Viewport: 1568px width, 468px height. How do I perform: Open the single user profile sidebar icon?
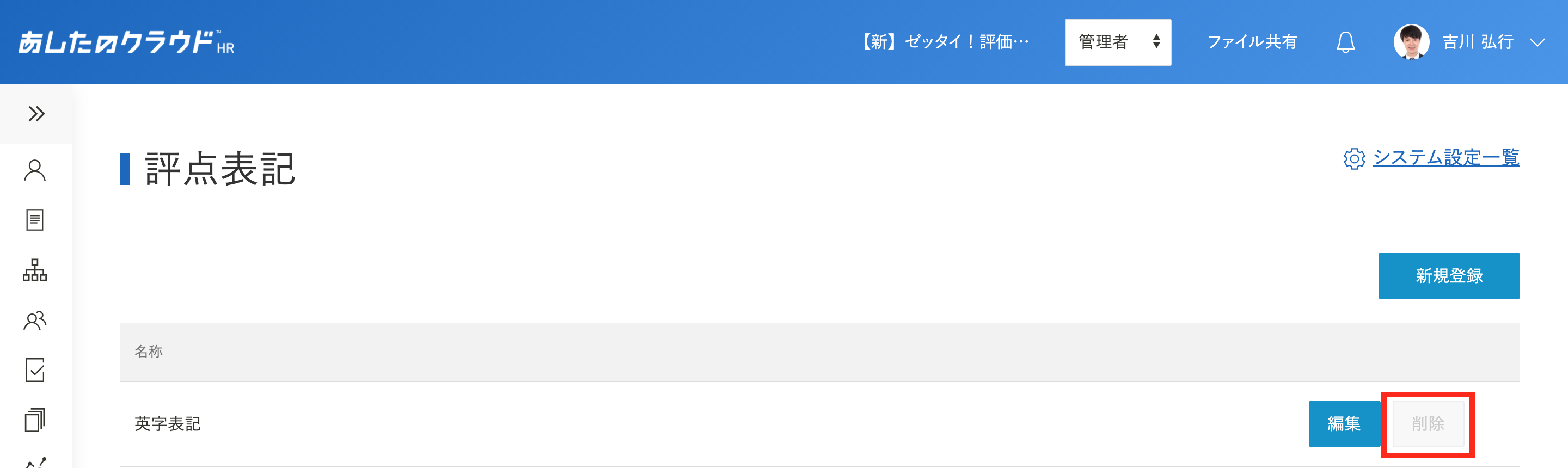pyautogui.click(x=35, y=170)
